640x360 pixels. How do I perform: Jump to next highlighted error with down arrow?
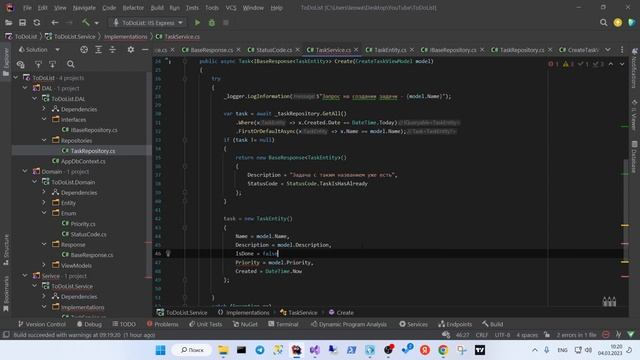point(622,64)
